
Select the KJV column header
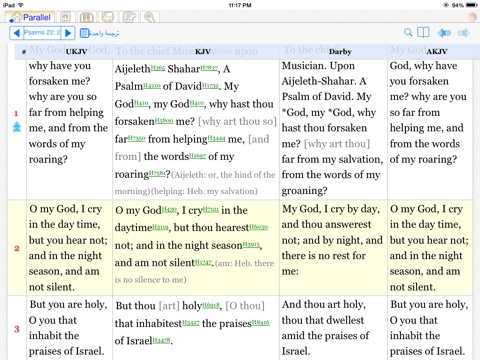203,51
